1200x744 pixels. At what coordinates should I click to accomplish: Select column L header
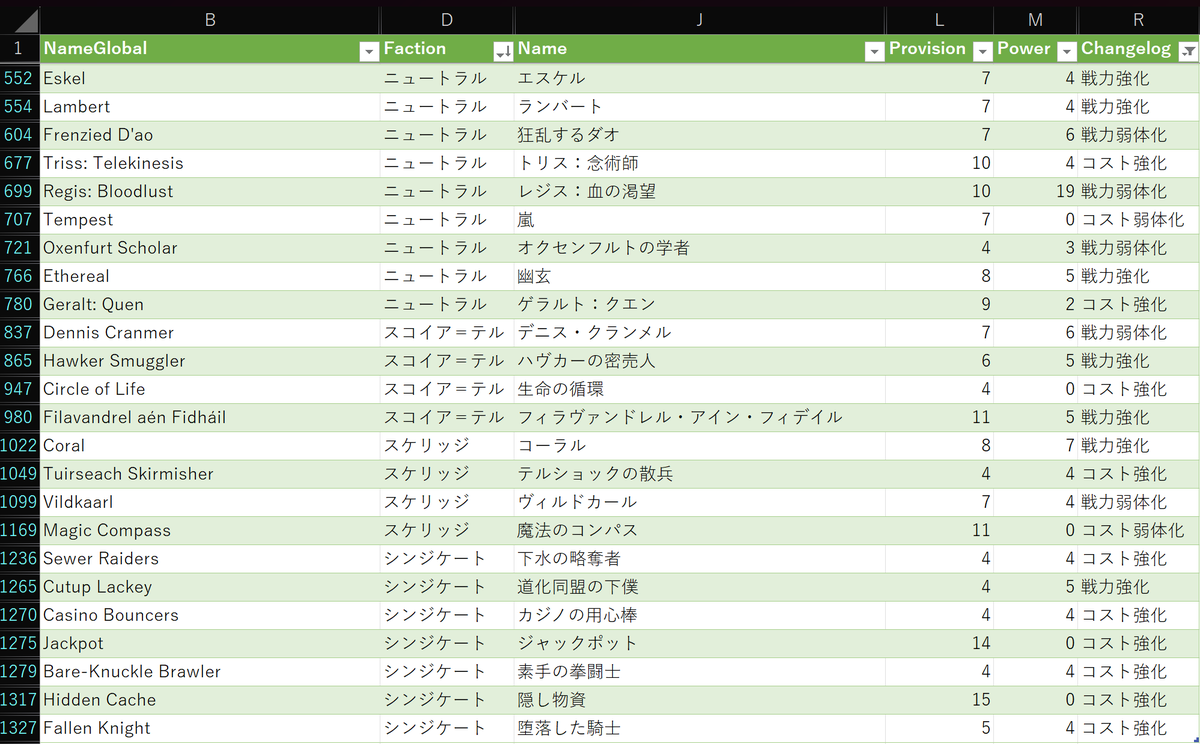pyautogui.click(x=940, y=19)
